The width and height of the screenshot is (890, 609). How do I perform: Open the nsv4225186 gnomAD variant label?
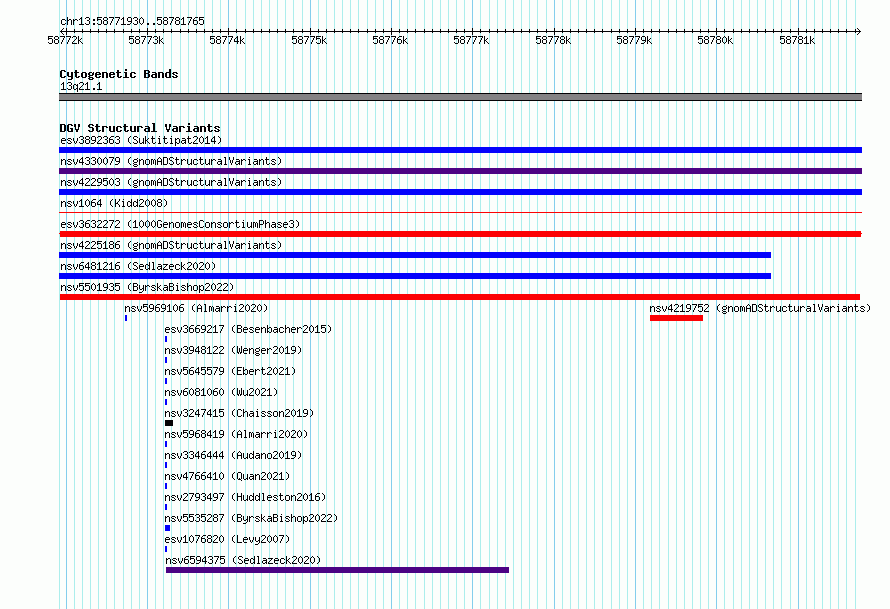click(x=171, y=245)
